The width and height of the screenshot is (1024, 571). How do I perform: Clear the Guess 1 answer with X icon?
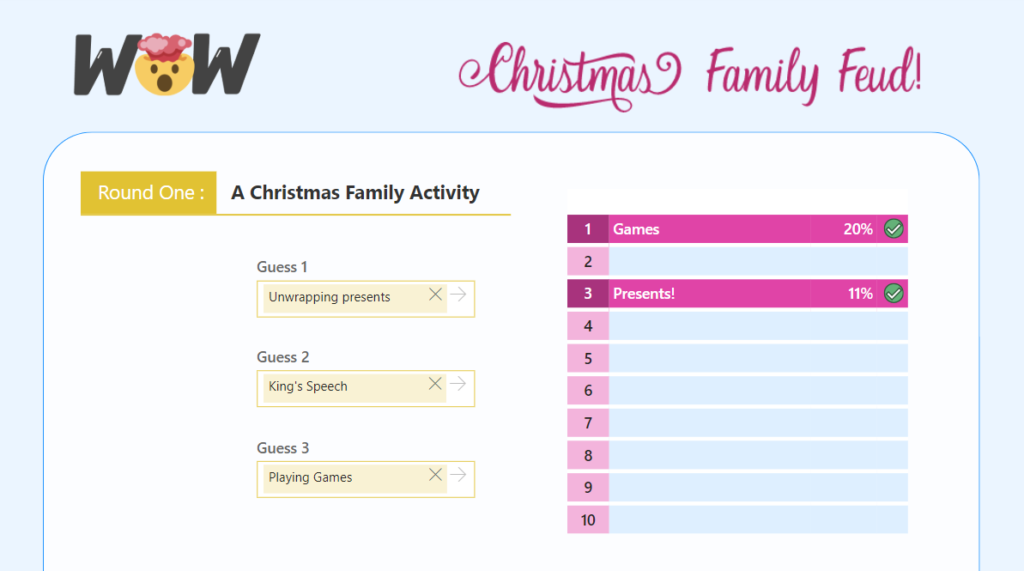point(435,294)
